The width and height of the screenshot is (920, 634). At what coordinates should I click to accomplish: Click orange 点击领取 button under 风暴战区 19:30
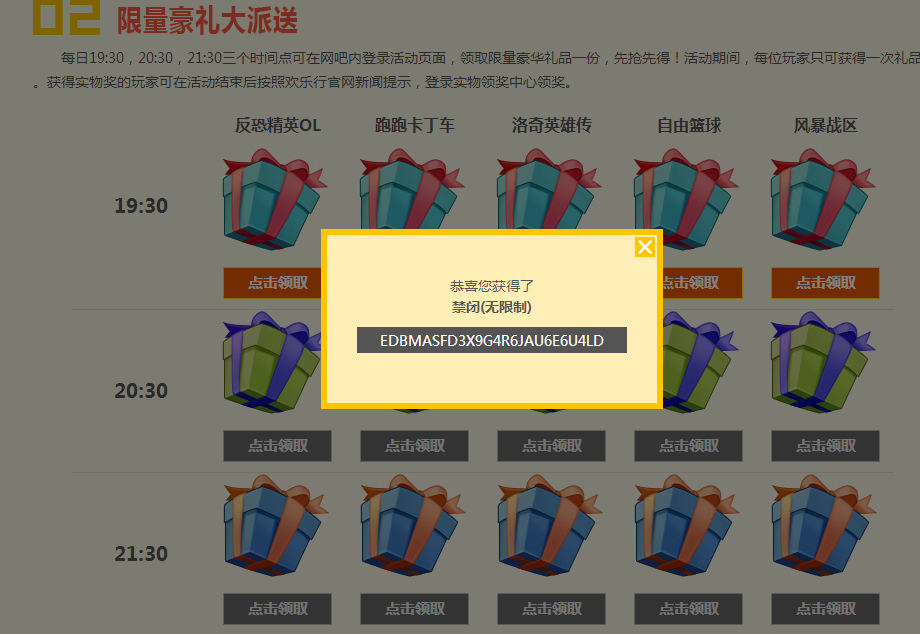pos(825,283)
